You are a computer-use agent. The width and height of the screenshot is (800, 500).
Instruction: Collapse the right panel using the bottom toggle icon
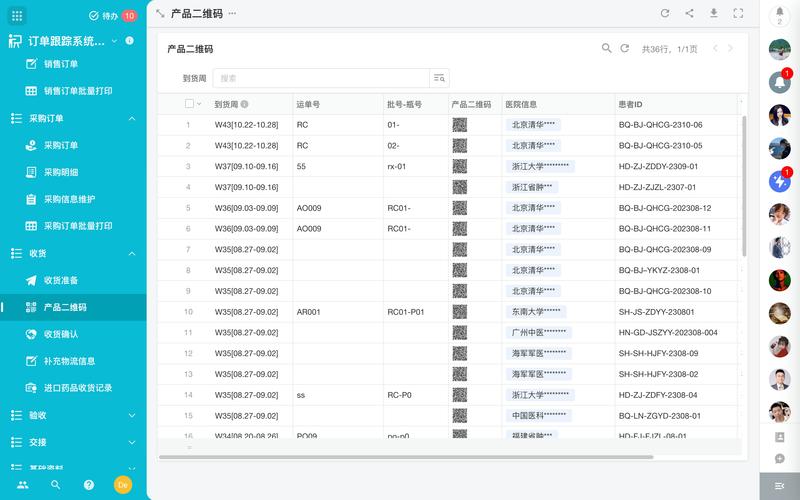point(780,486)
